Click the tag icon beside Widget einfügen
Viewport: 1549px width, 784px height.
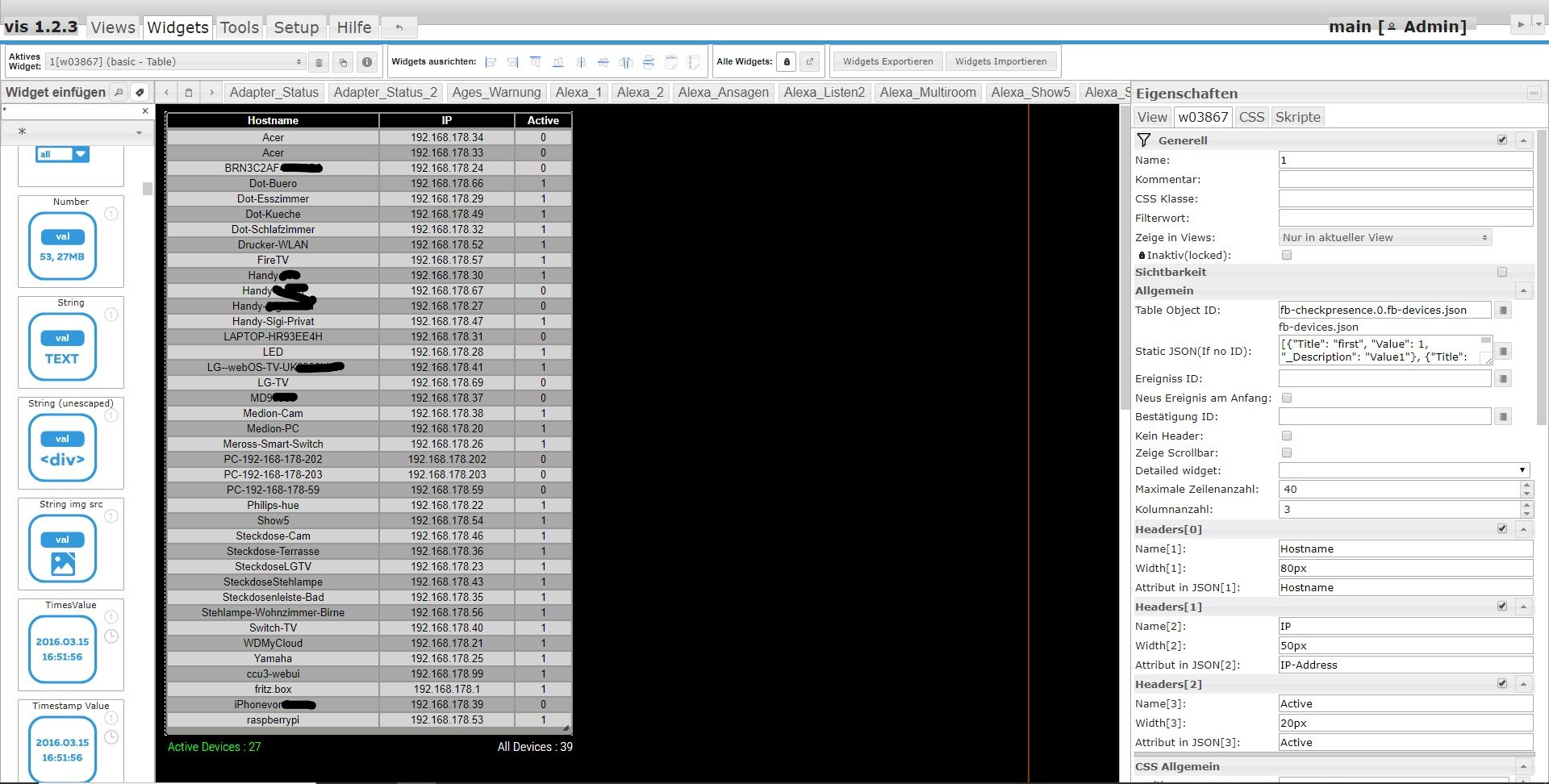[x=140, y=93]
